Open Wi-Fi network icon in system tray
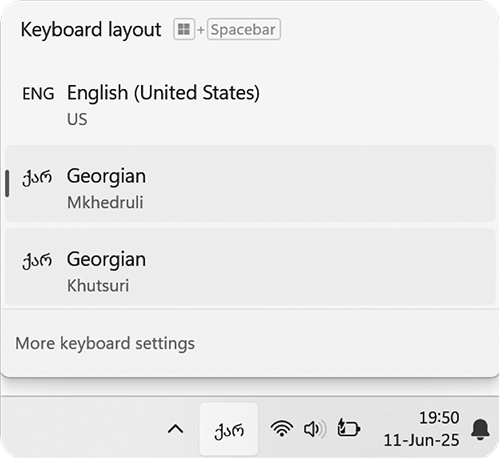The height and width of the screenshot is (458, 500). [x=282, y=429]
